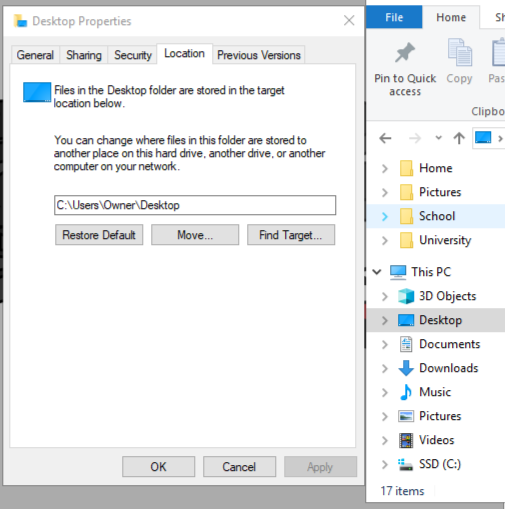Open SSD (C:) drive icon
Viewport: 505px width, 509px height.
406,464
